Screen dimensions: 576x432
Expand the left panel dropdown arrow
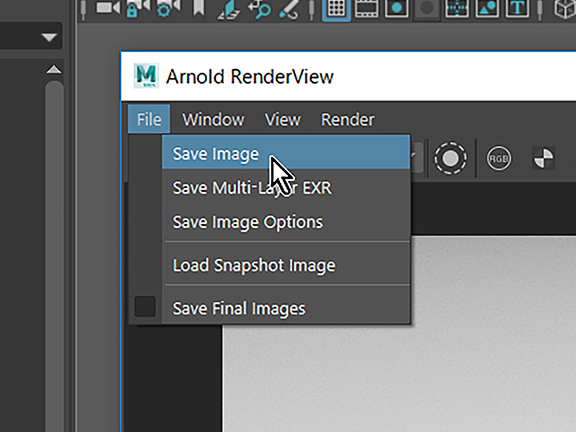coord(49,37)
